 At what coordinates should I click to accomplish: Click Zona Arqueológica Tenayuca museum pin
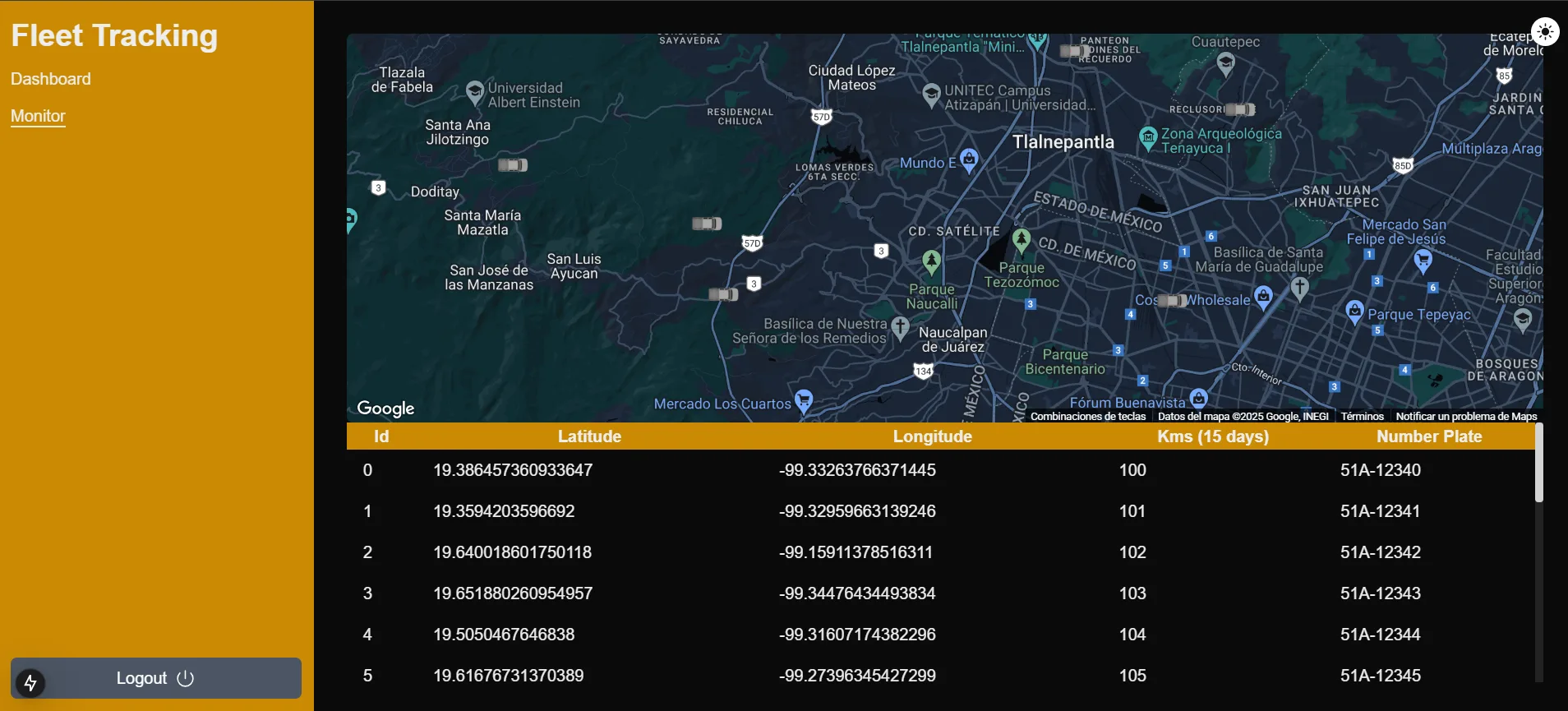[x=1148, y=138]
